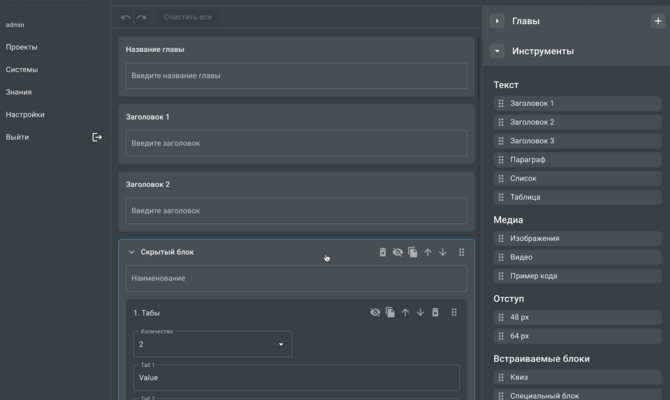Focus the Заголовок 1 input field
Viewport: 670px width, 400px height.
pos(297,143)
